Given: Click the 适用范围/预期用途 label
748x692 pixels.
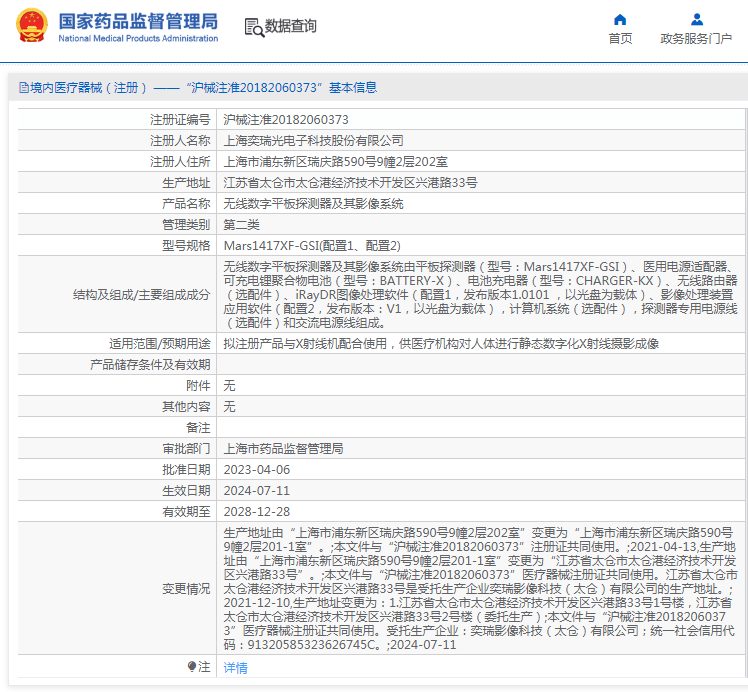Looking at the screenshot, I should (x=159, y=343).
